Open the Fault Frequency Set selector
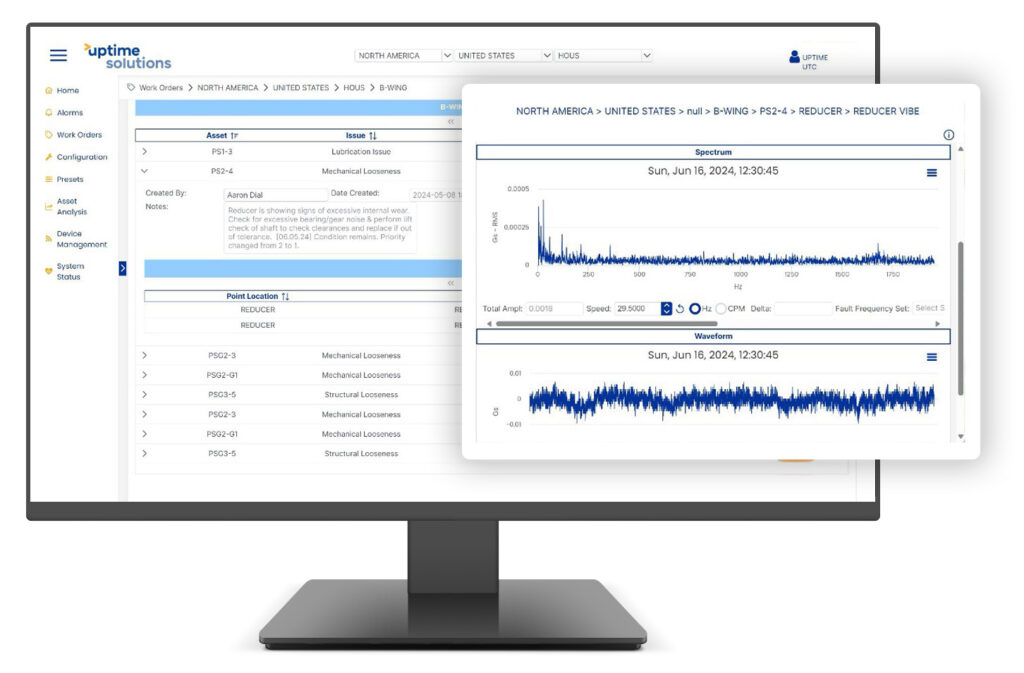 932,308
